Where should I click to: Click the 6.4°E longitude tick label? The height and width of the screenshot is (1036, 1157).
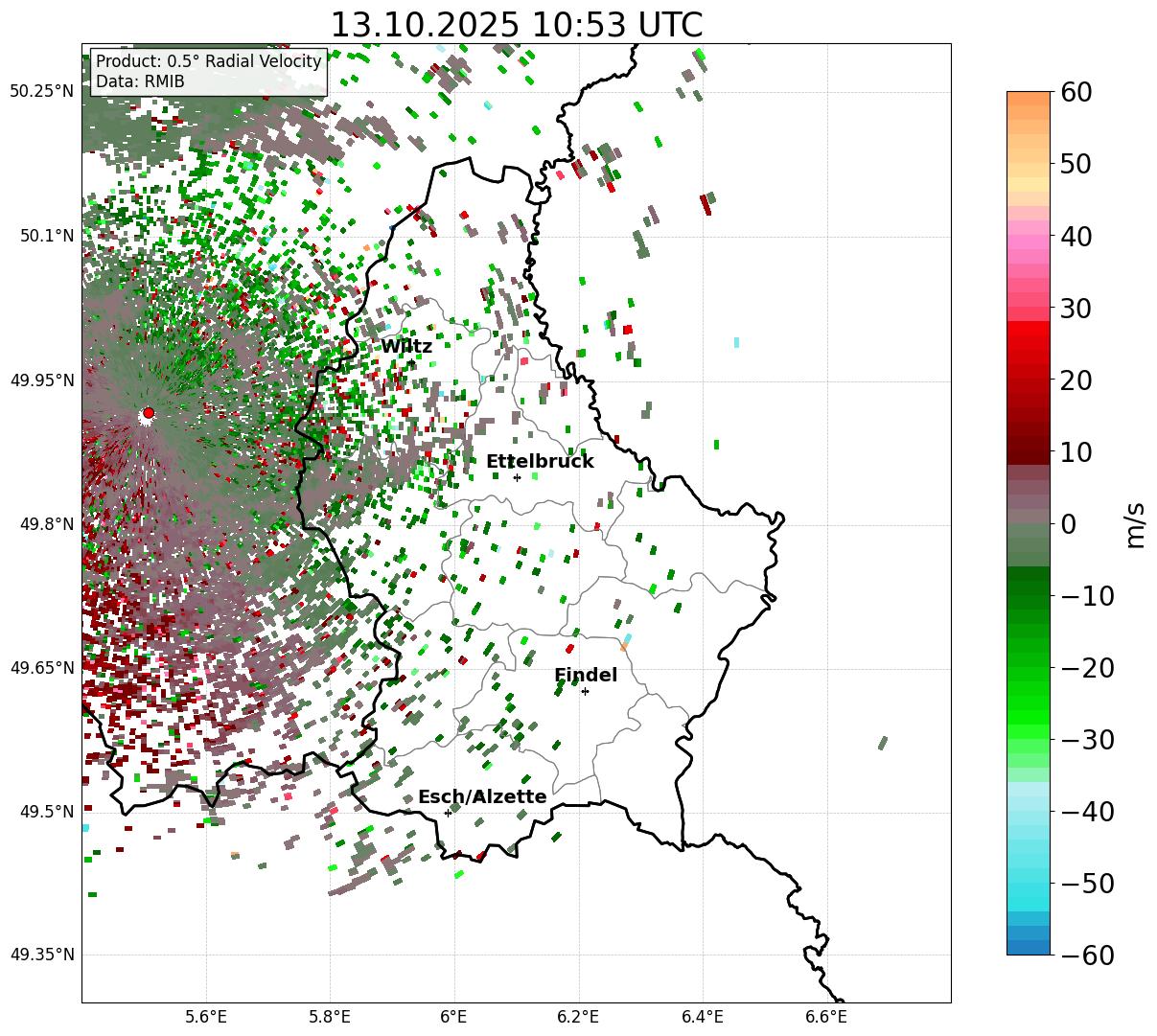click(x=702, y=1017)
